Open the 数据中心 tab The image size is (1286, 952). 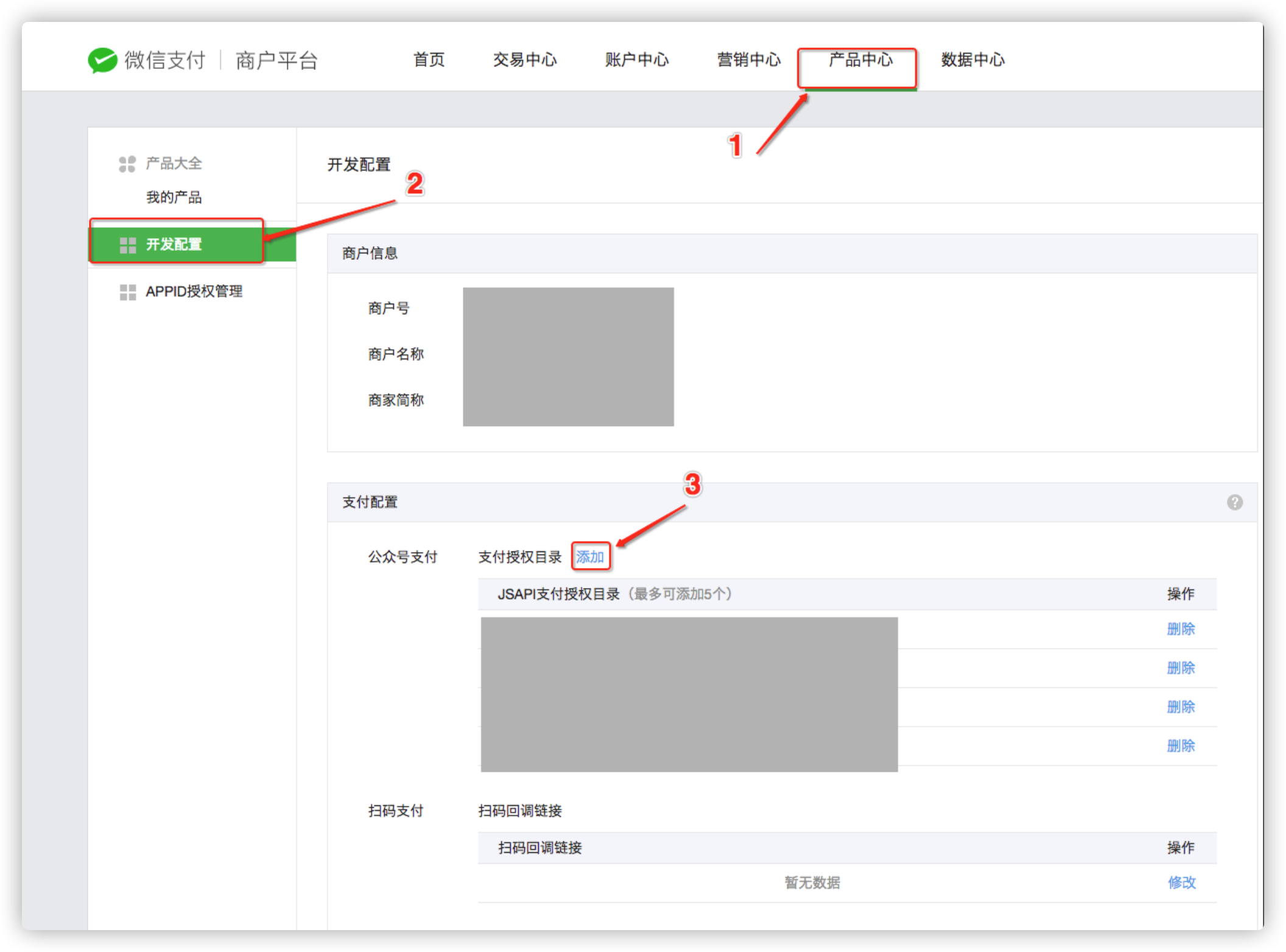click(x=972, y=60)
